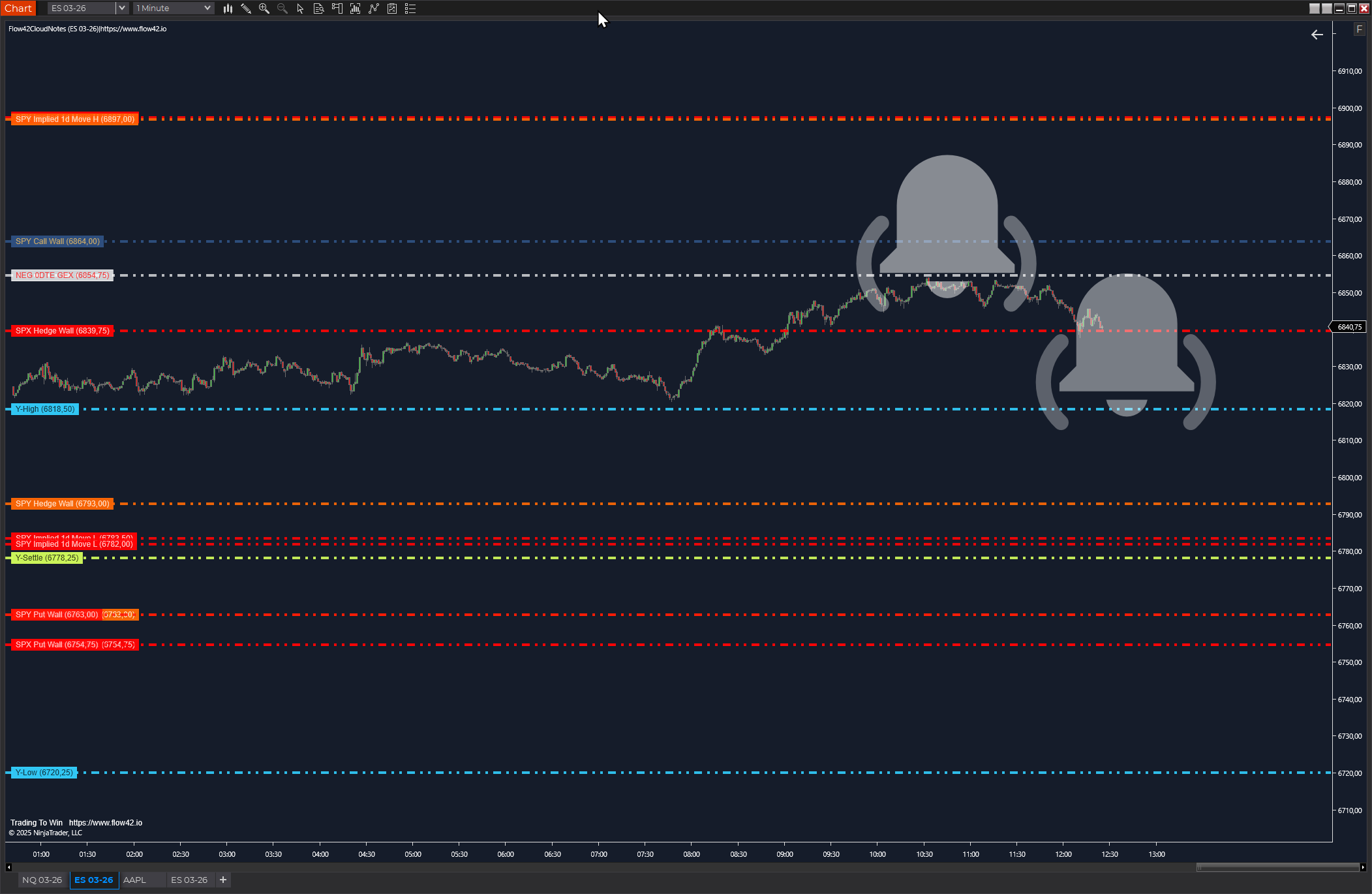
Task: Click the F button on the price axis
Action: pos(1359,29)
